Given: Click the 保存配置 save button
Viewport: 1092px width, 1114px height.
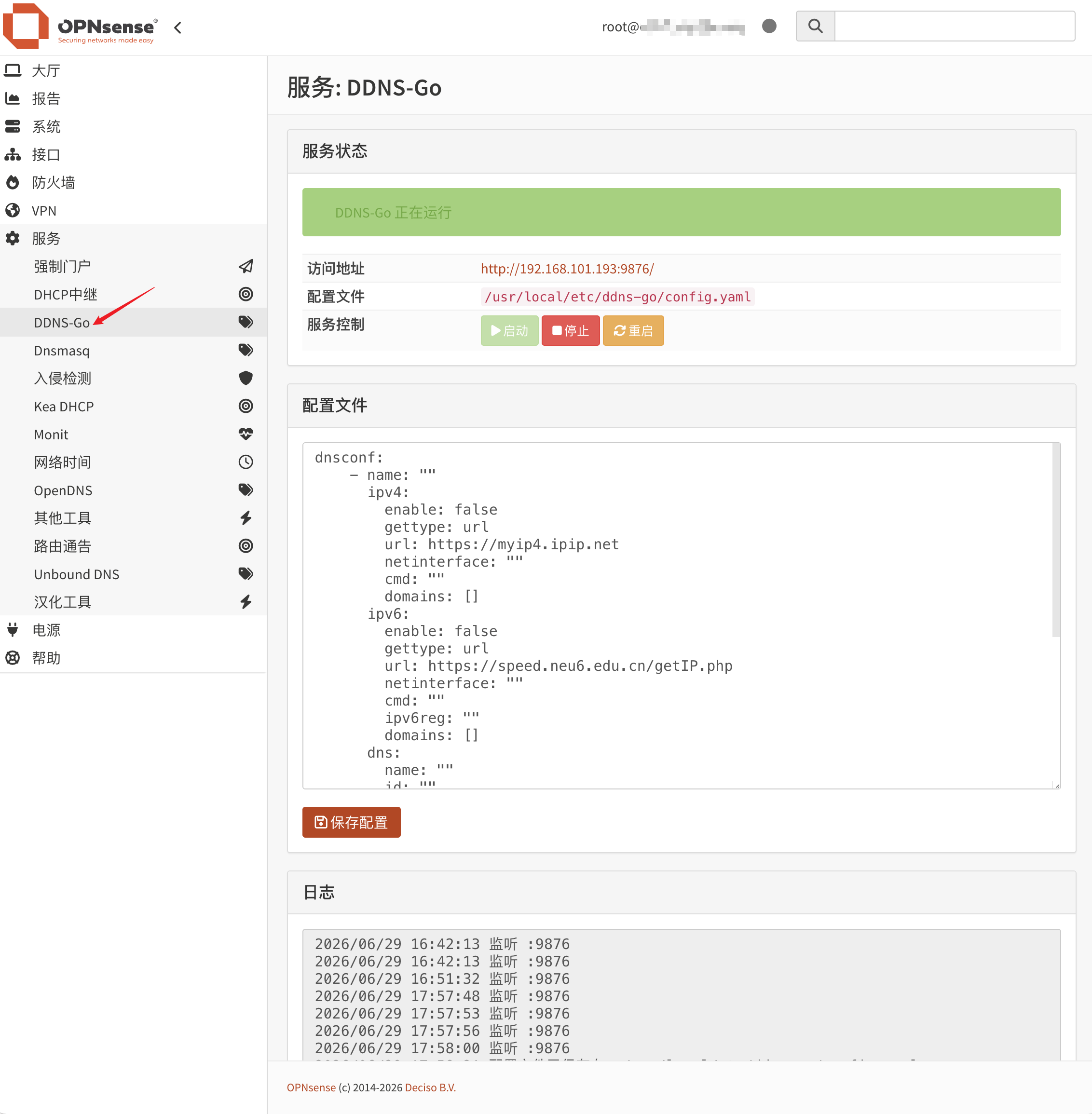Looking at the screenshot, I should (352, 822).
